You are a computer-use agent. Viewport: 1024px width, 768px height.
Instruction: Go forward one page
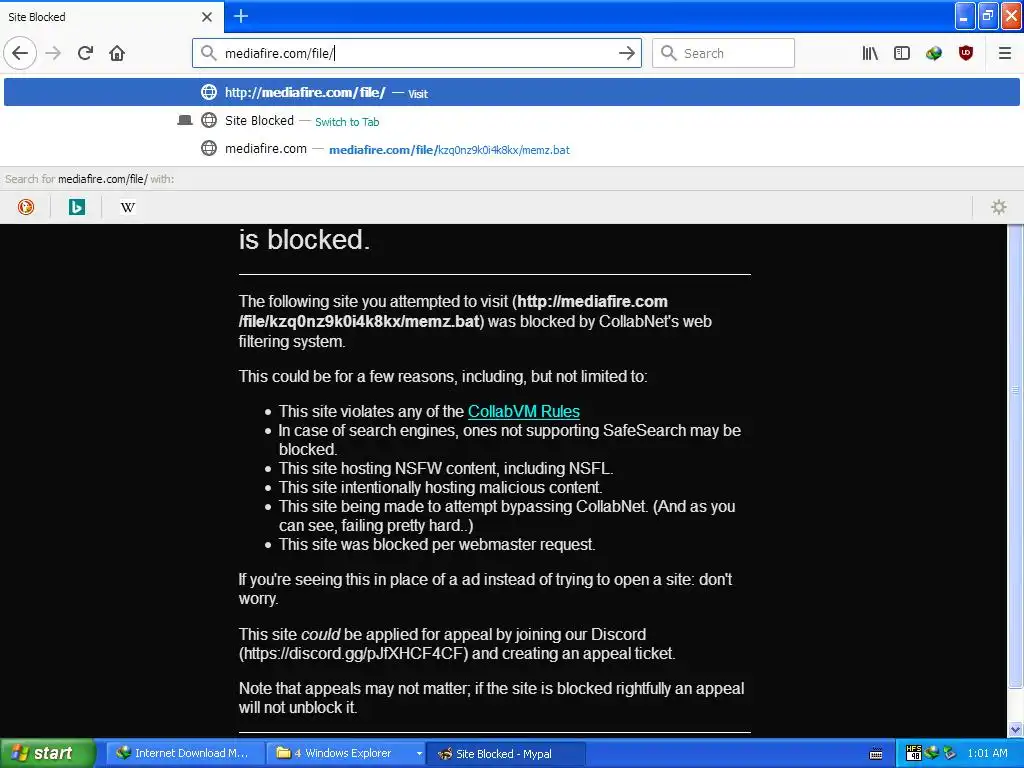[x=54, y=53]
